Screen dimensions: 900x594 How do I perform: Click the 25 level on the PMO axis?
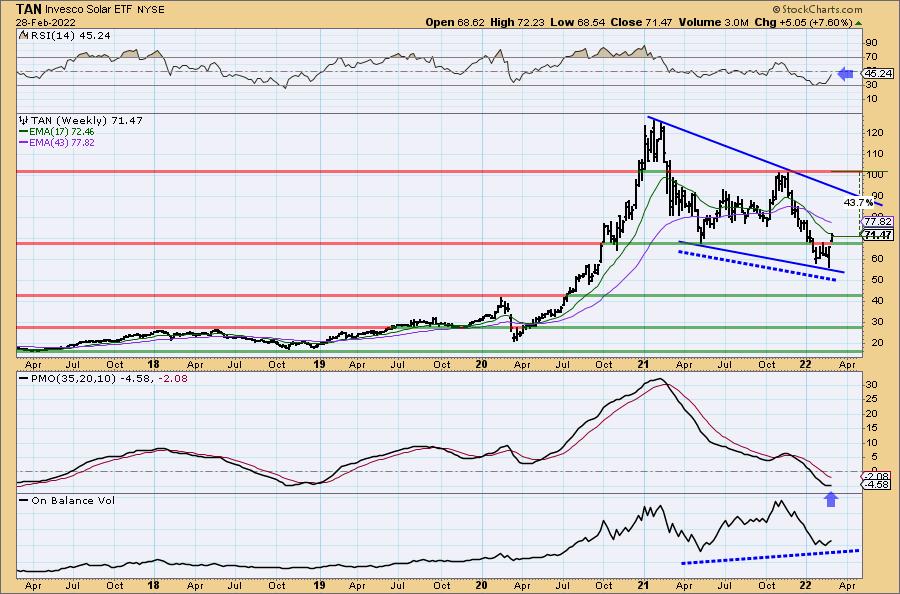click(871, 399)
